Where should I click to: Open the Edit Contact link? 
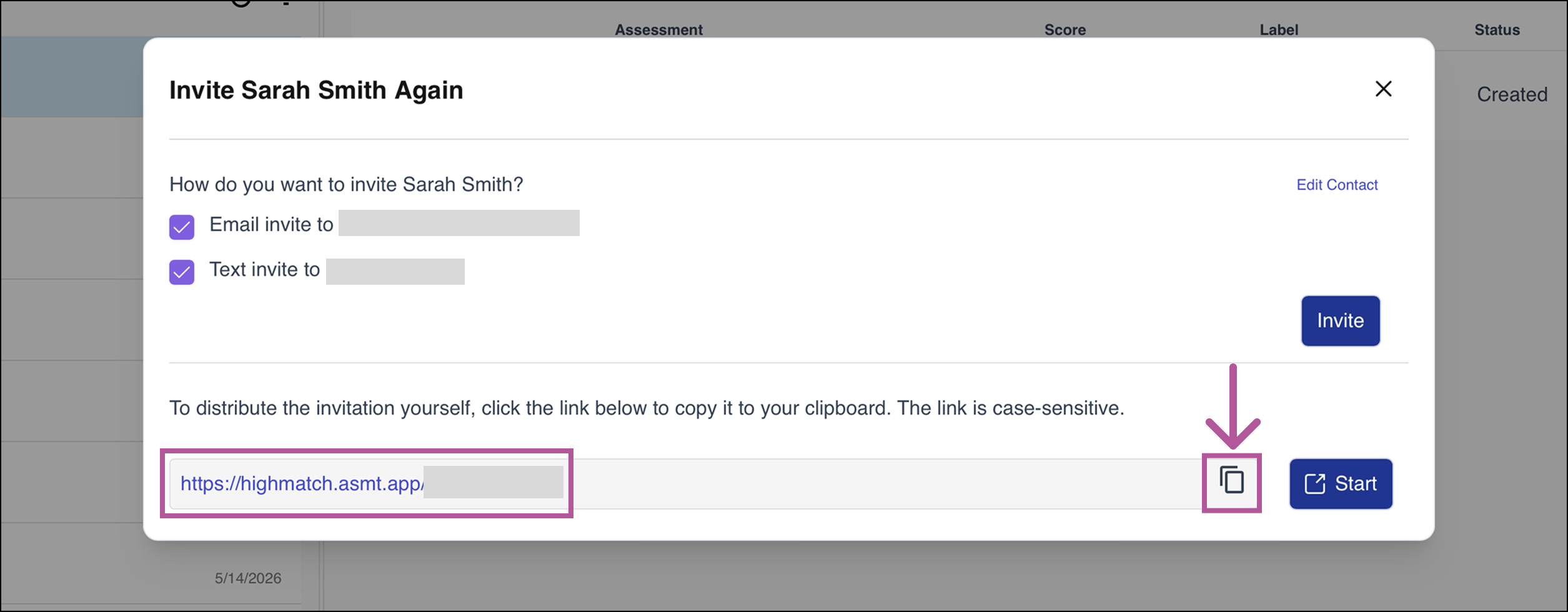[x=1337, y=185]
